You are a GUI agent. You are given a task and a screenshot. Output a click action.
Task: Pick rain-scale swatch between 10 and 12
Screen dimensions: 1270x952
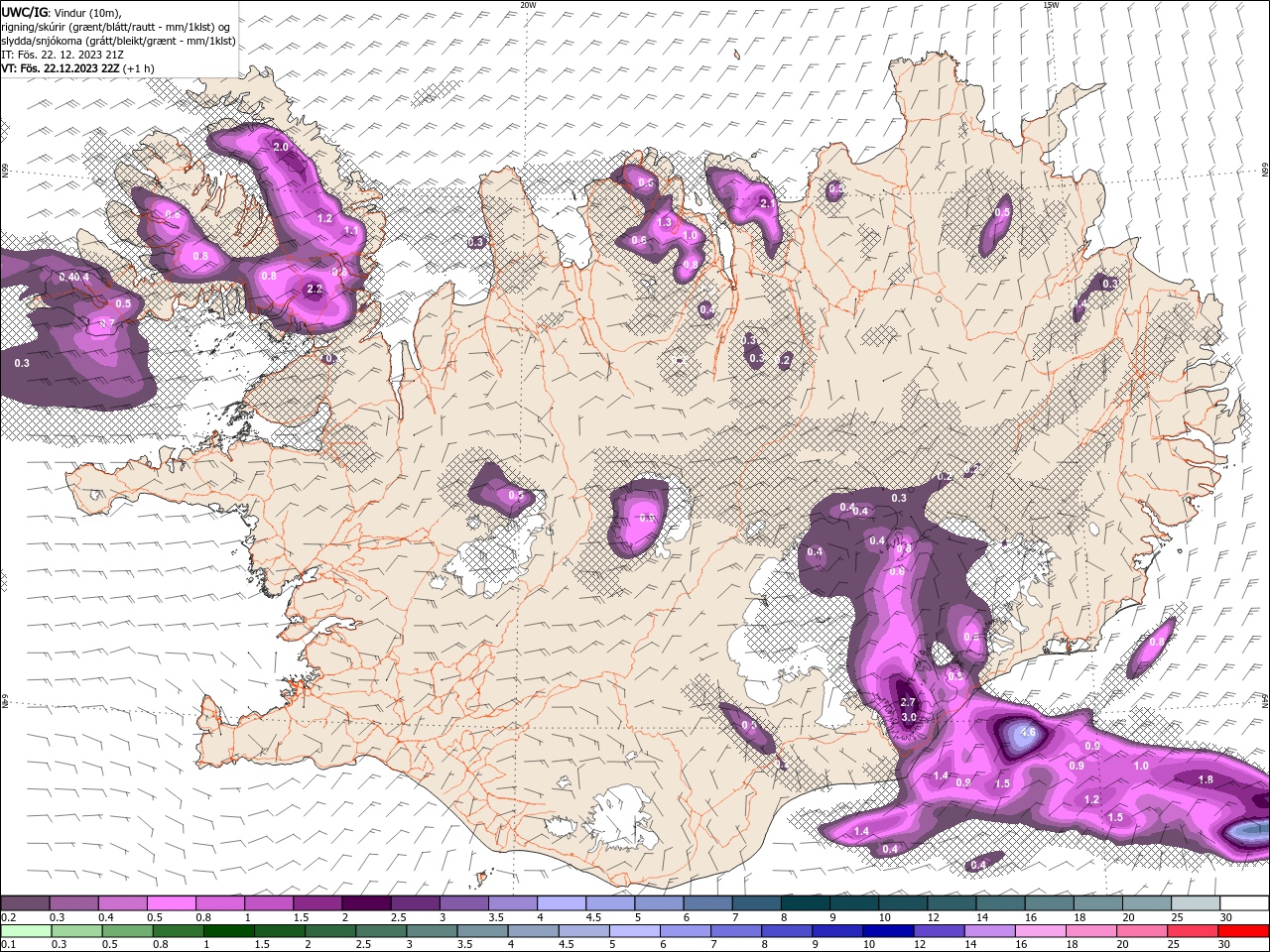pyautogui.click(x=888, y=930)
